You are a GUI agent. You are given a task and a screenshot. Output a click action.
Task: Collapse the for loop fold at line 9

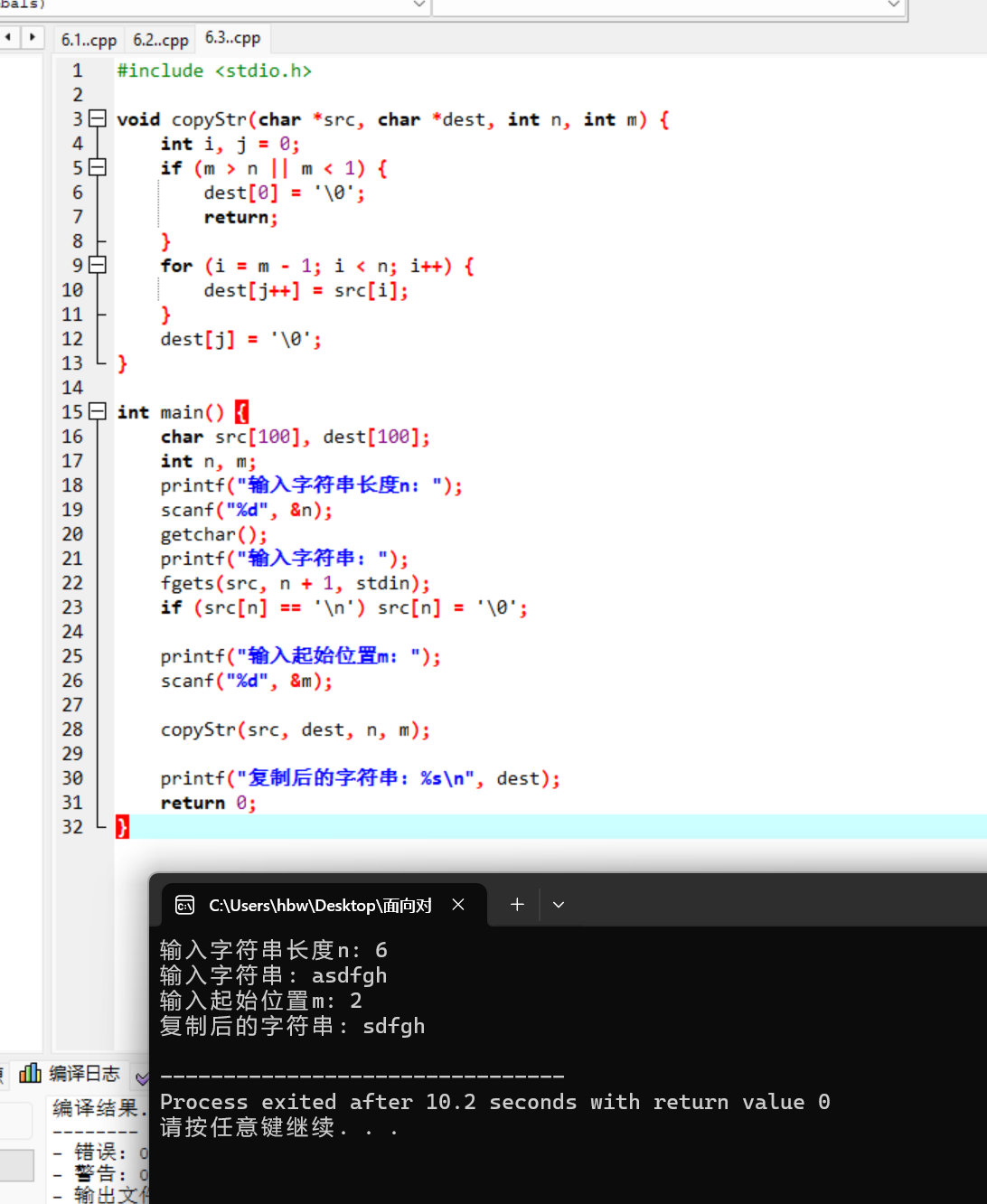pos(98,265)
